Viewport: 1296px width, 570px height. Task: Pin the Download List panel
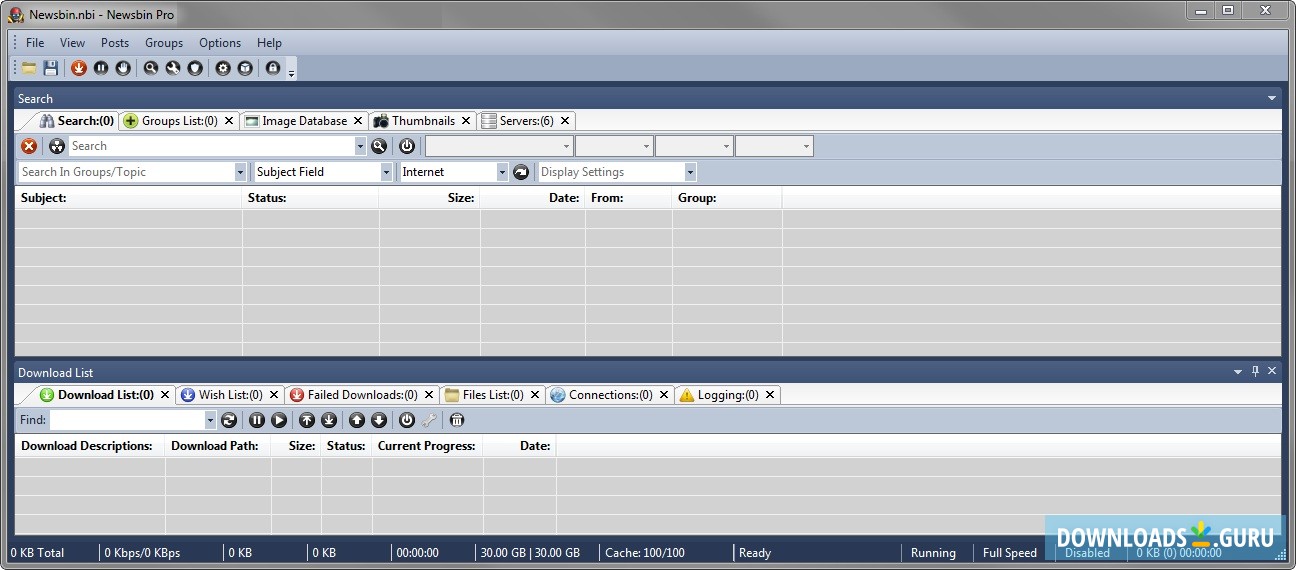point(1256,371)
